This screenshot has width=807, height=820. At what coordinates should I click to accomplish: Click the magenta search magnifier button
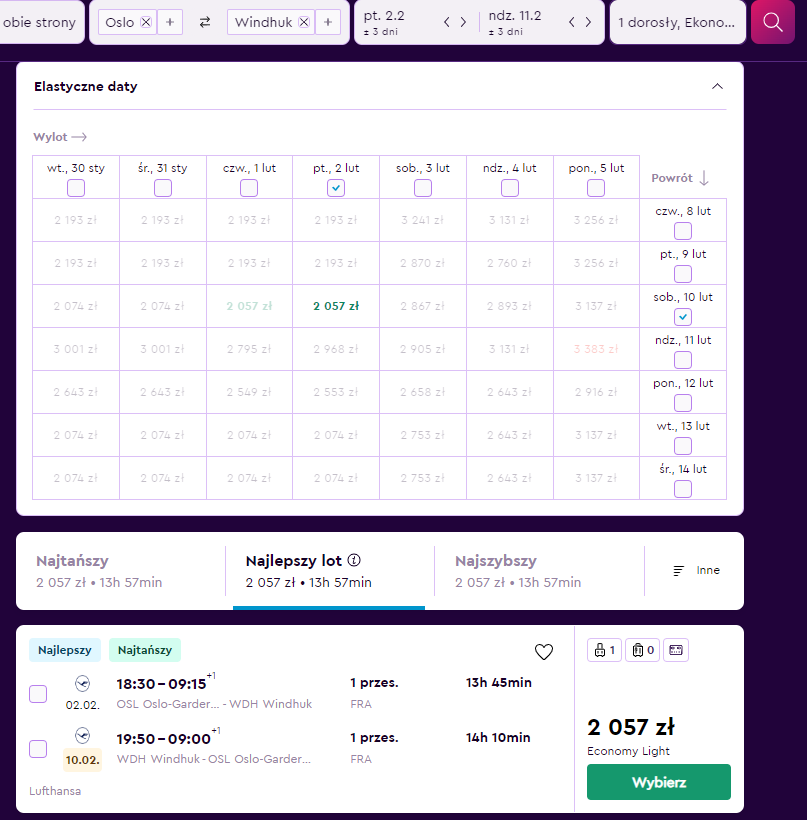pyautogui.click(x=772, y=22)
